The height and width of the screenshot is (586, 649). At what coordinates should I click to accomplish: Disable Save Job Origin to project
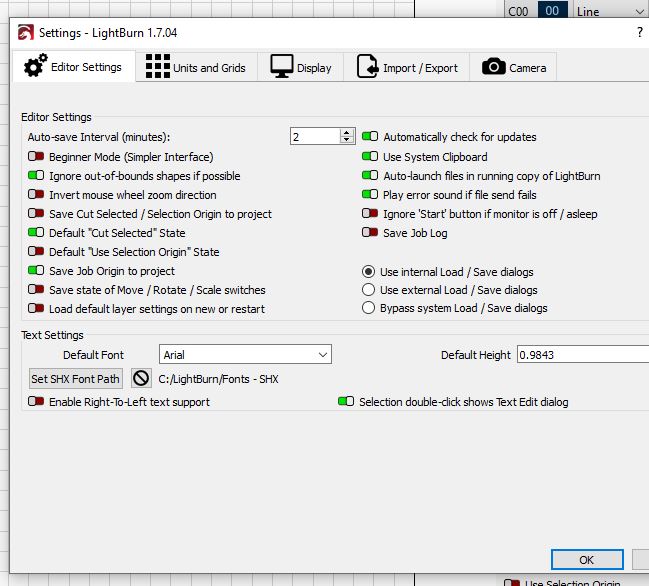click(x=36, y=271)
